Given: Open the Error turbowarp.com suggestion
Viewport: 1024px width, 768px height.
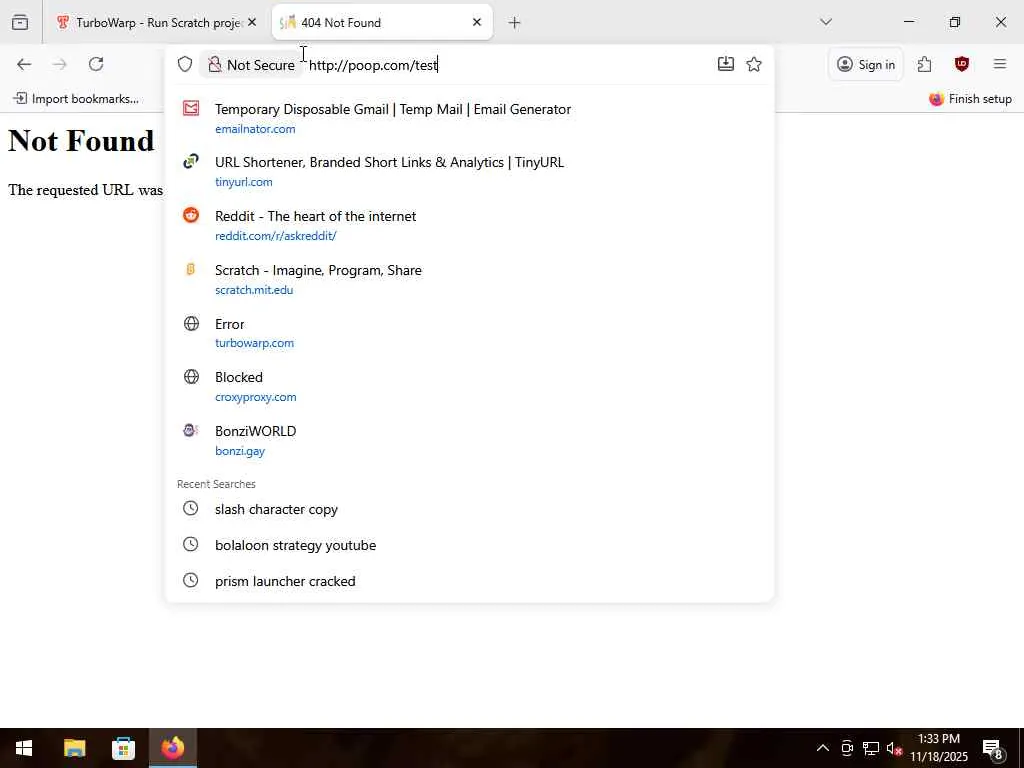Looking at the screenshot, I should [470, 333].
